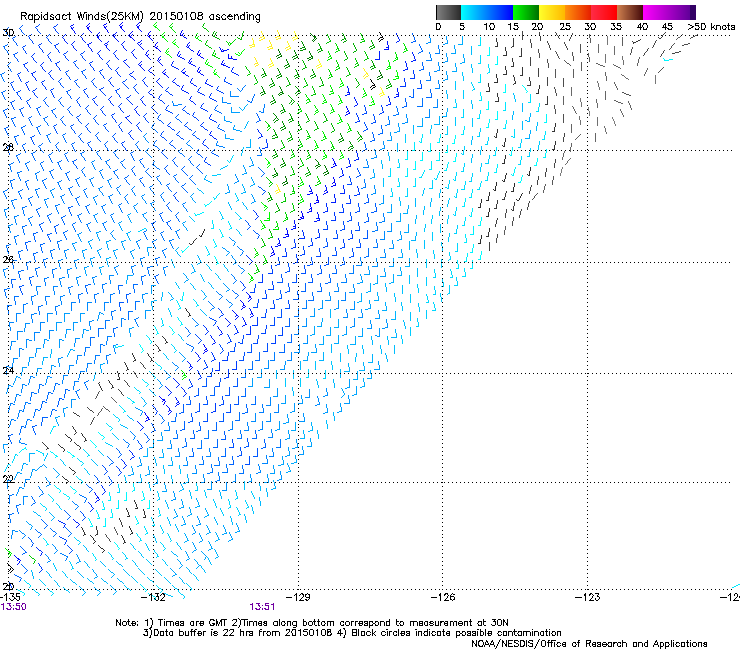Click the red 30-35 knots legend swatch
This screenshot has width=740, height=650.
(604, 12)
